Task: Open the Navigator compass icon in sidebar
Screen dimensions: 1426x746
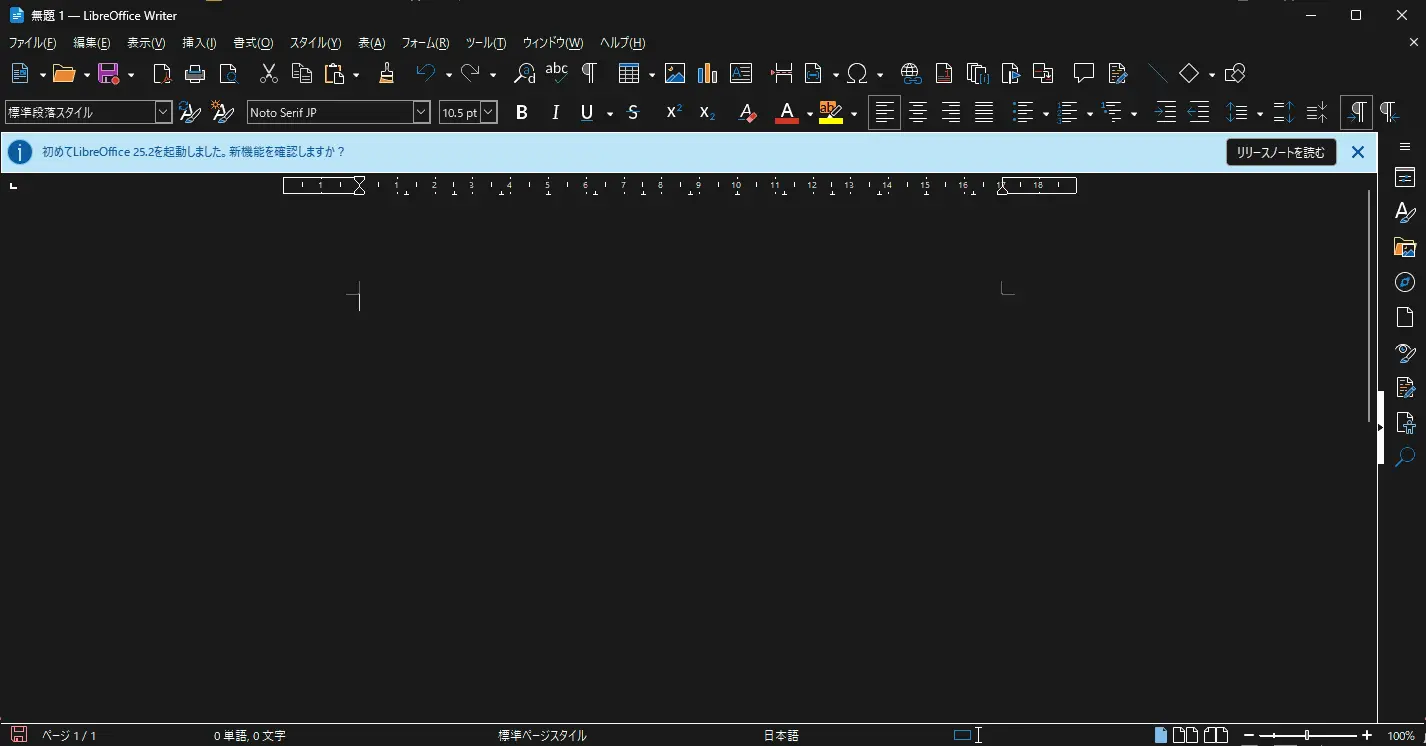Action: (1405, 282)
